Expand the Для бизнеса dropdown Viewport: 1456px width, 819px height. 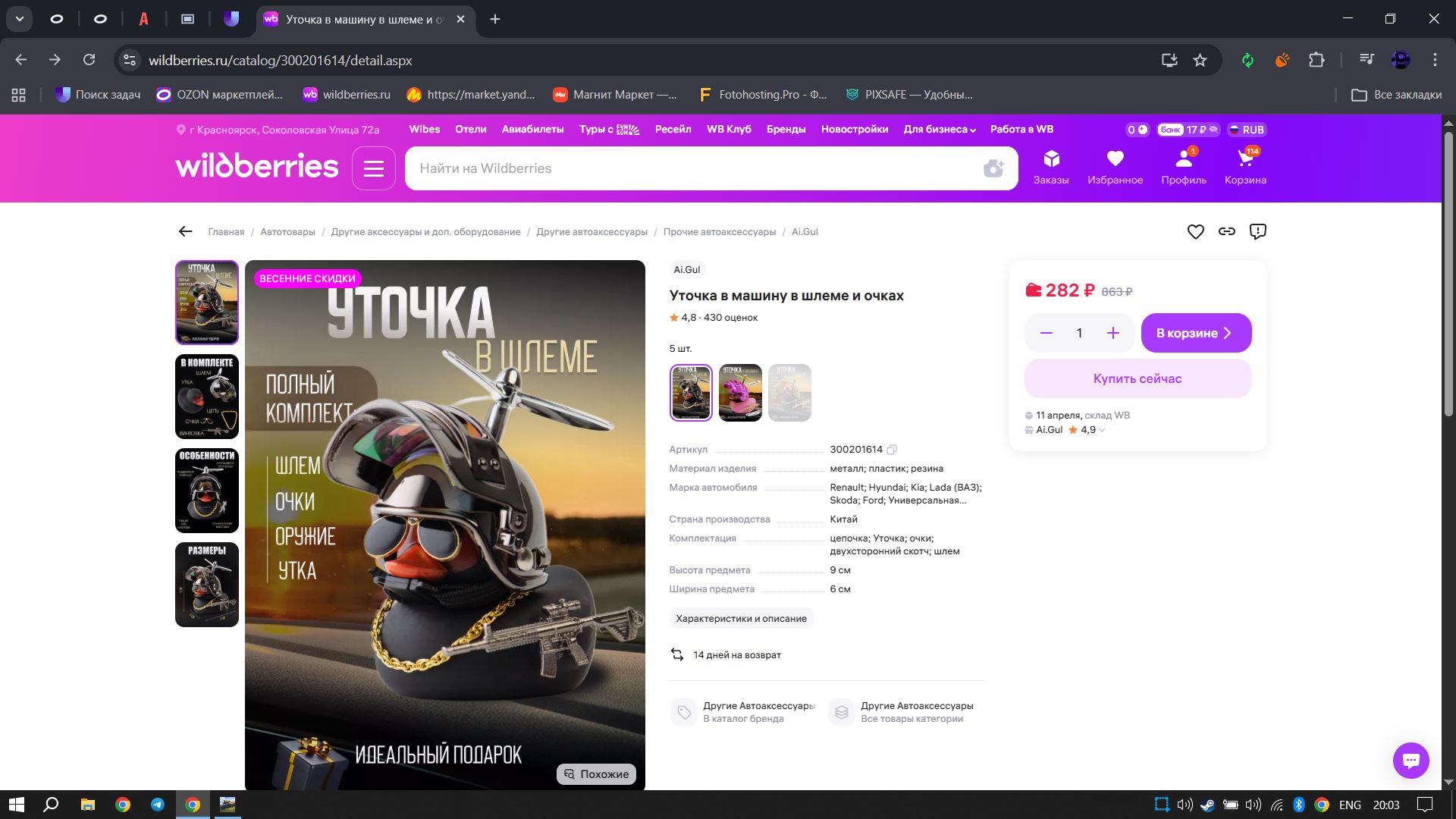pyautogui.click(x=939, y=130)
